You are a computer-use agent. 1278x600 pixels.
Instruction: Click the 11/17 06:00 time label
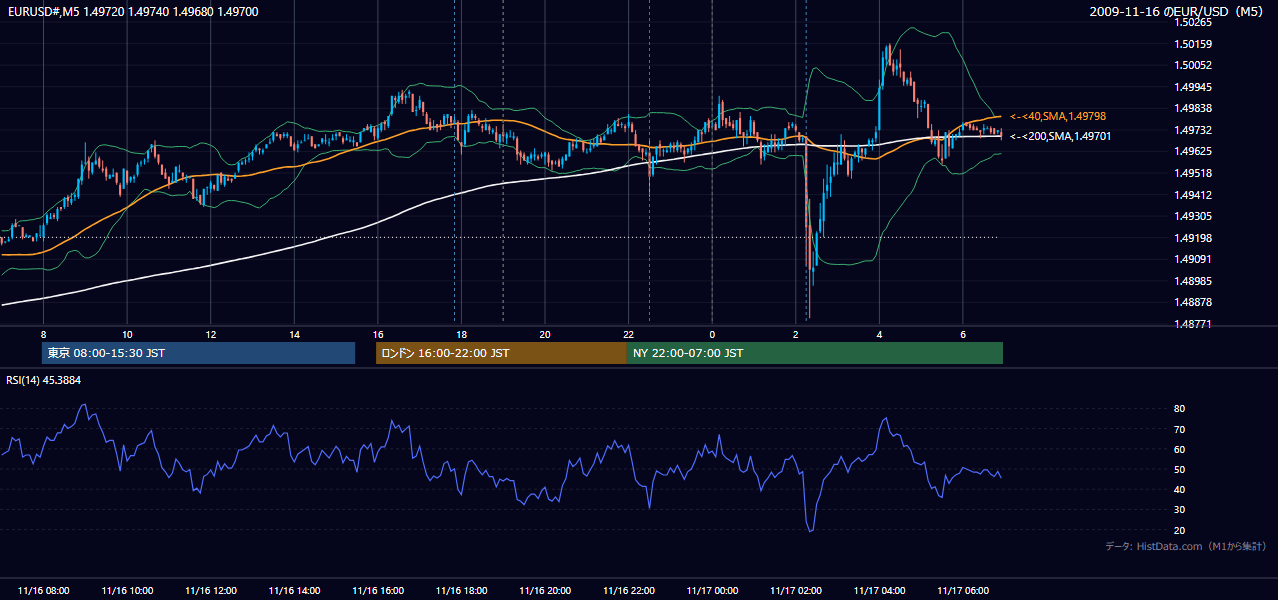pos(962,591)
